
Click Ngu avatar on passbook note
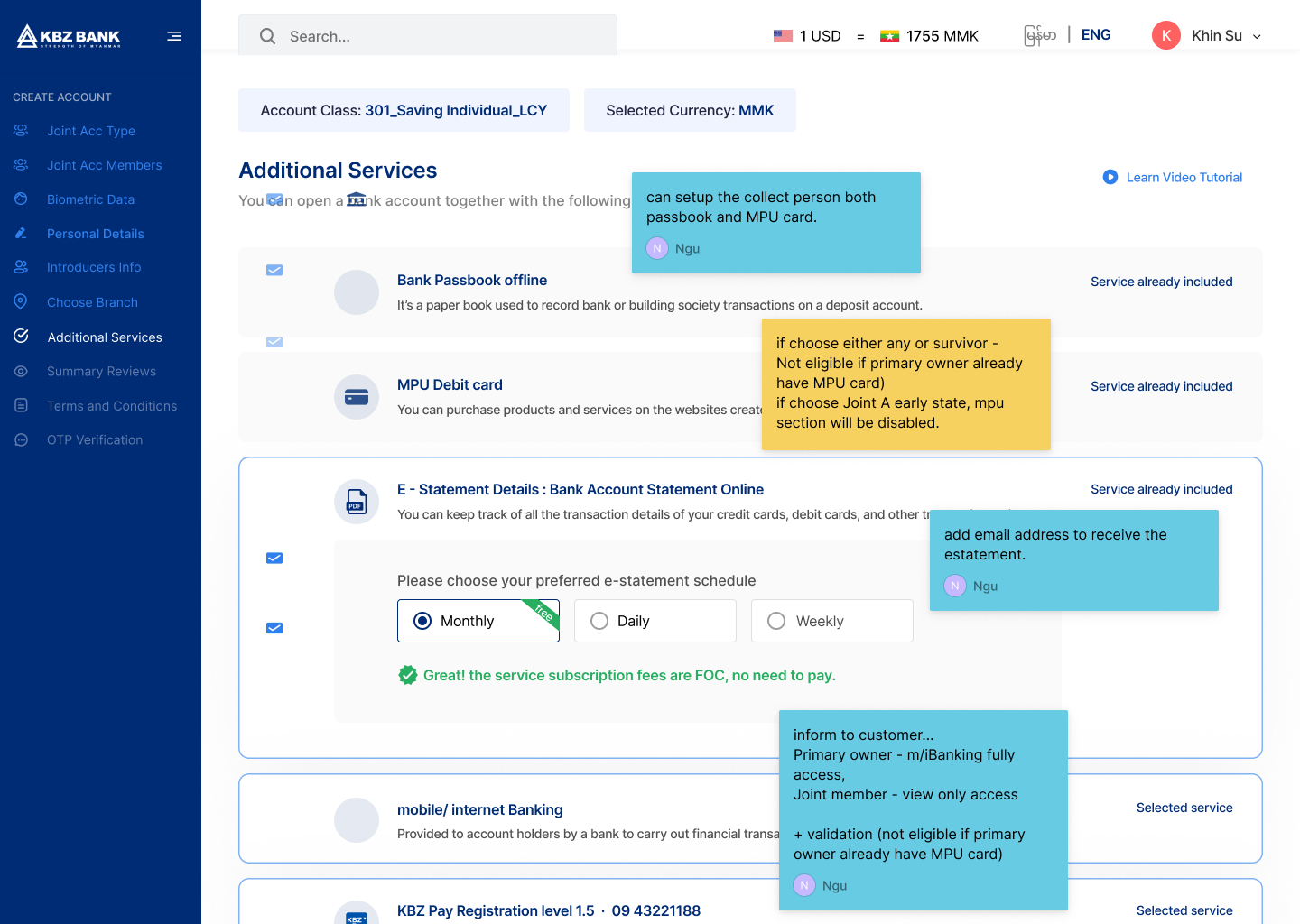point(657,248)
